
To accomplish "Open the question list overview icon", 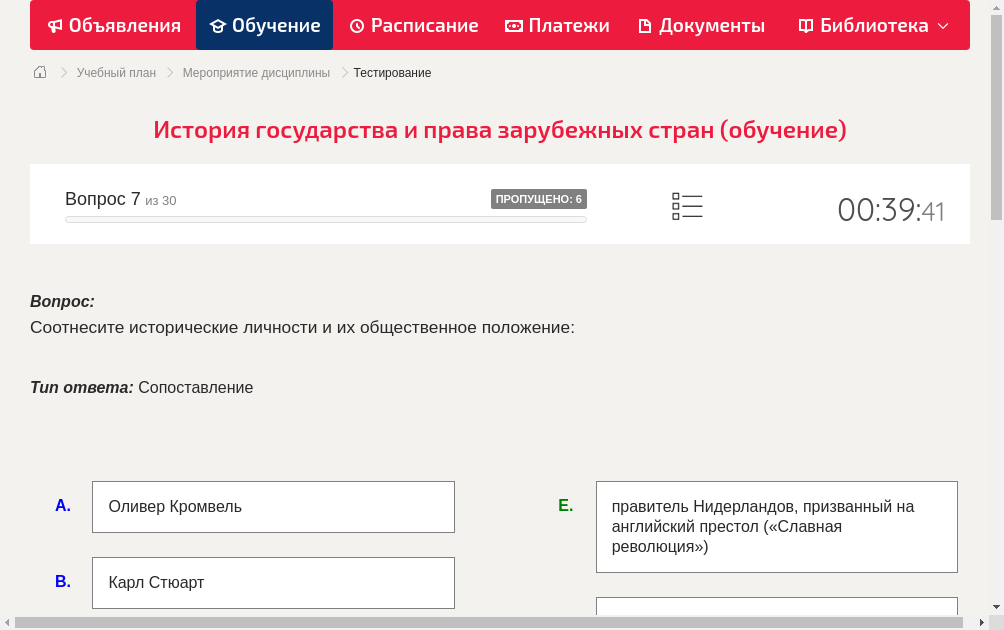I will 687,205.
